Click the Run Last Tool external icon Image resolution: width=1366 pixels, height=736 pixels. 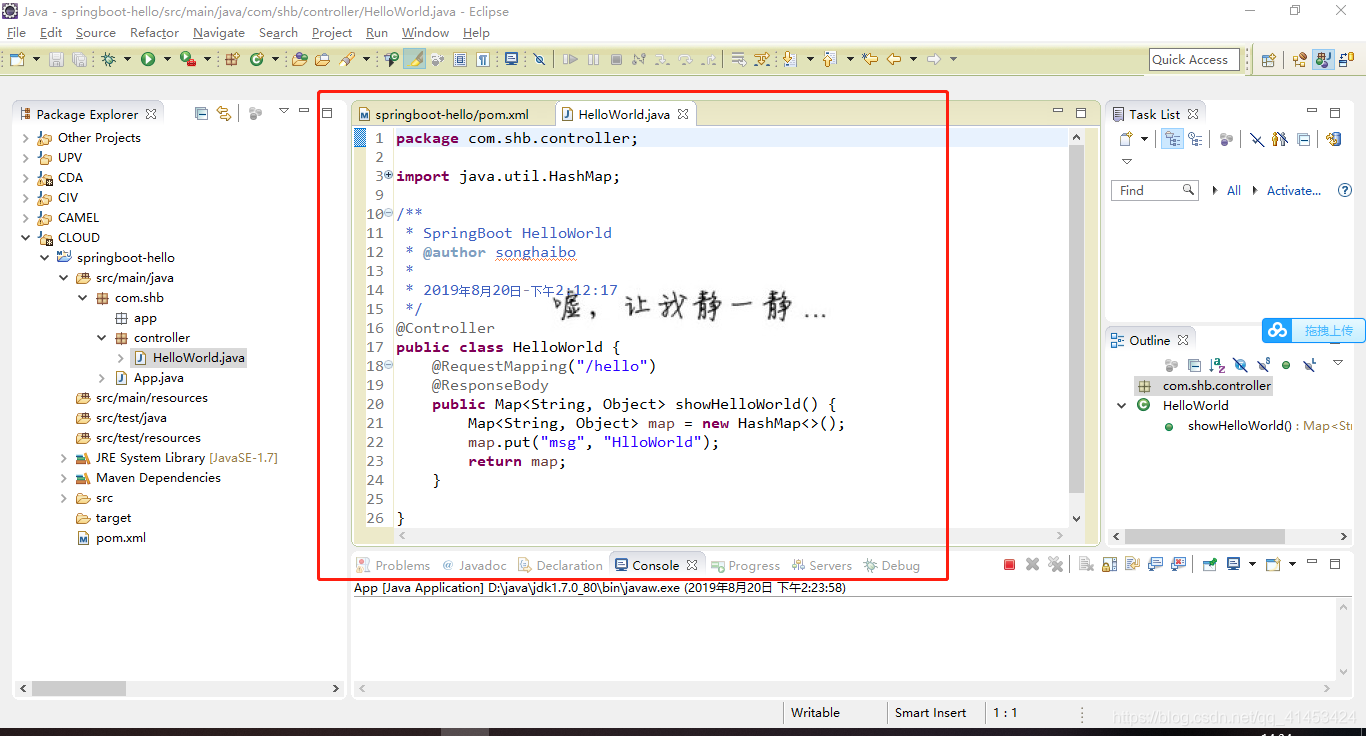187,59
